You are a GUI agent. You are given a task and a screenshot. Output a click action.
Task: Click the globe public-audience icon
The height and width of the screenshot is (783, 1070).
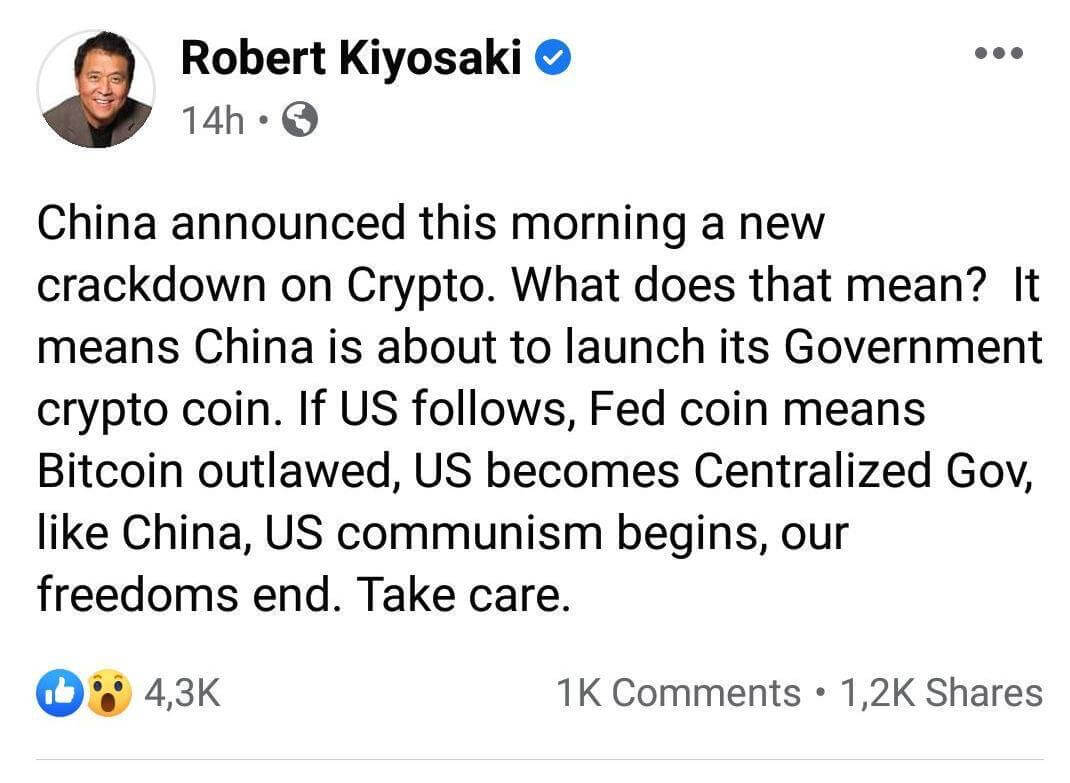click(x=300, y=119)
